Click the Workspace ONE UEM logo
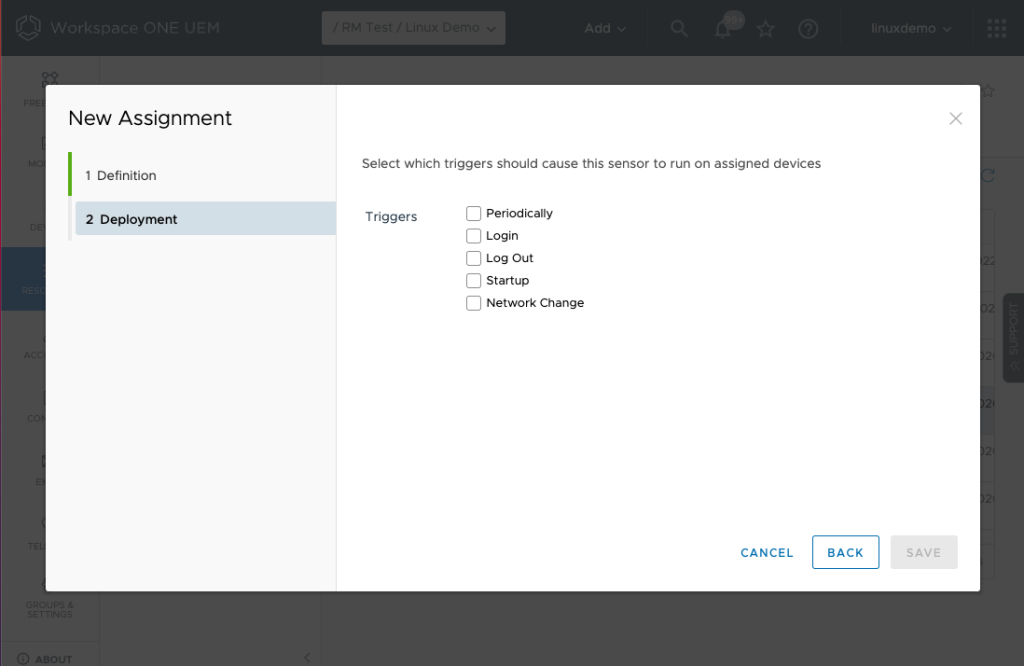The width and height of the screenshot is (1024, 666). tap(28, 28)
